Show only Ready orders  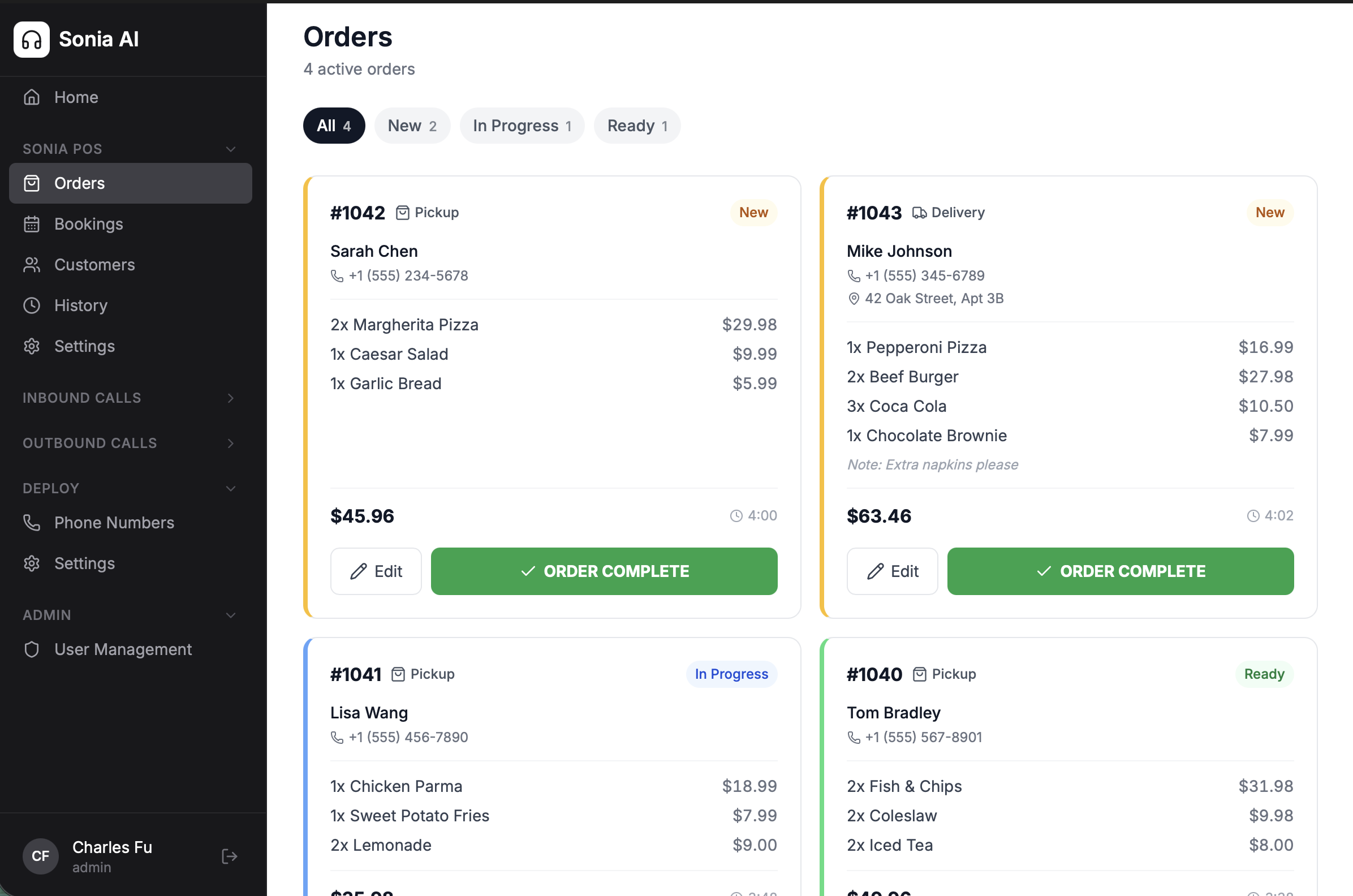pyautogui.click(x=636, y=126)
